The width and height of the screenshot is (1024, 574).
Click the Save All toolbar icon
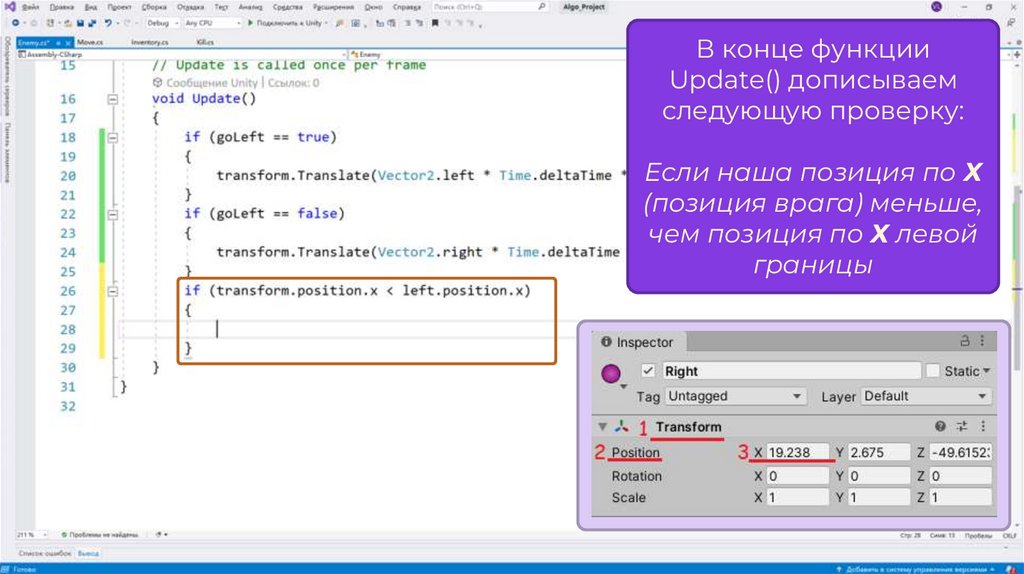[89, 22]
